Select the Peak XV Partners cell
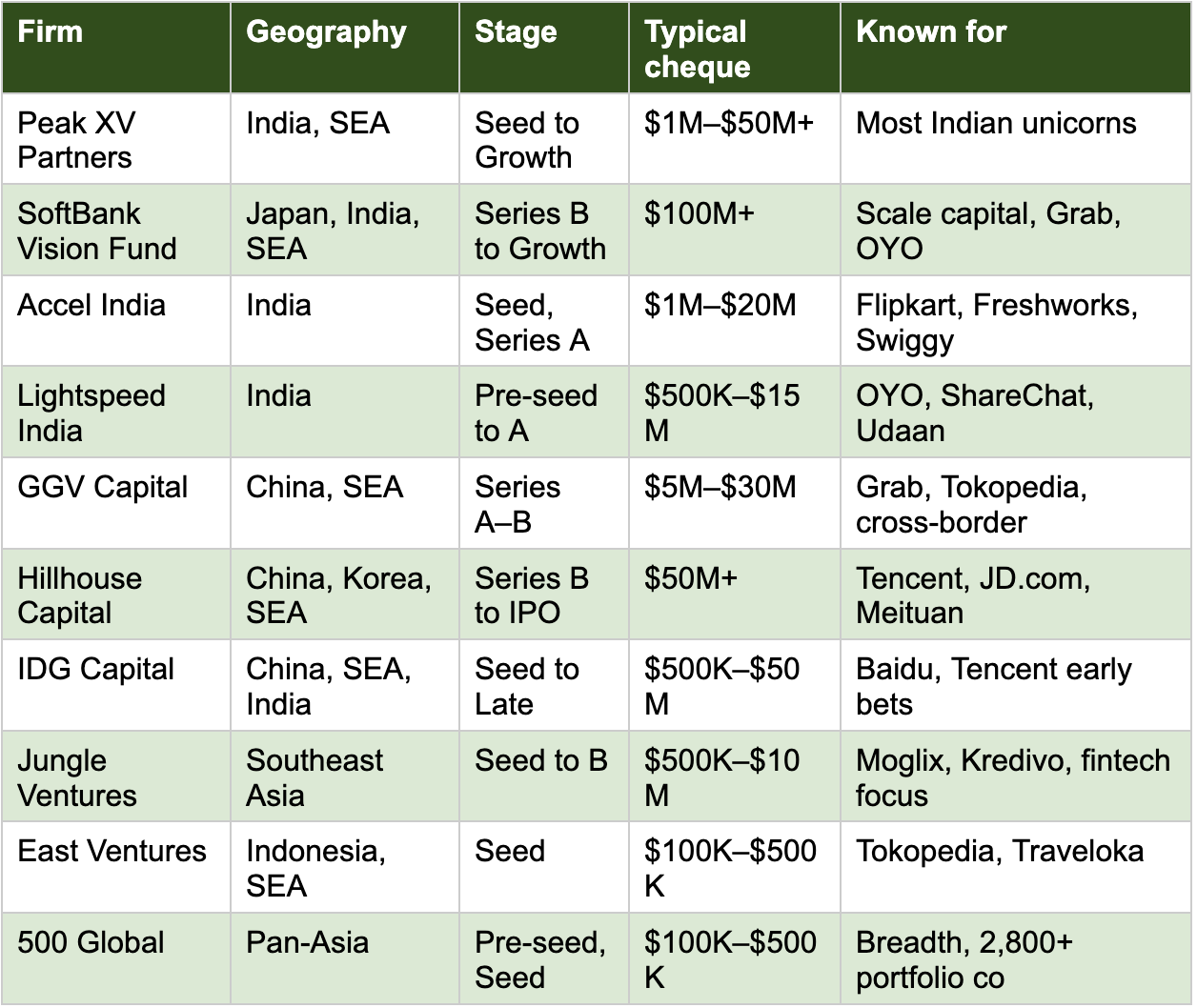Viewport: 1197px width, 1008px height. [x=116, y=139]
